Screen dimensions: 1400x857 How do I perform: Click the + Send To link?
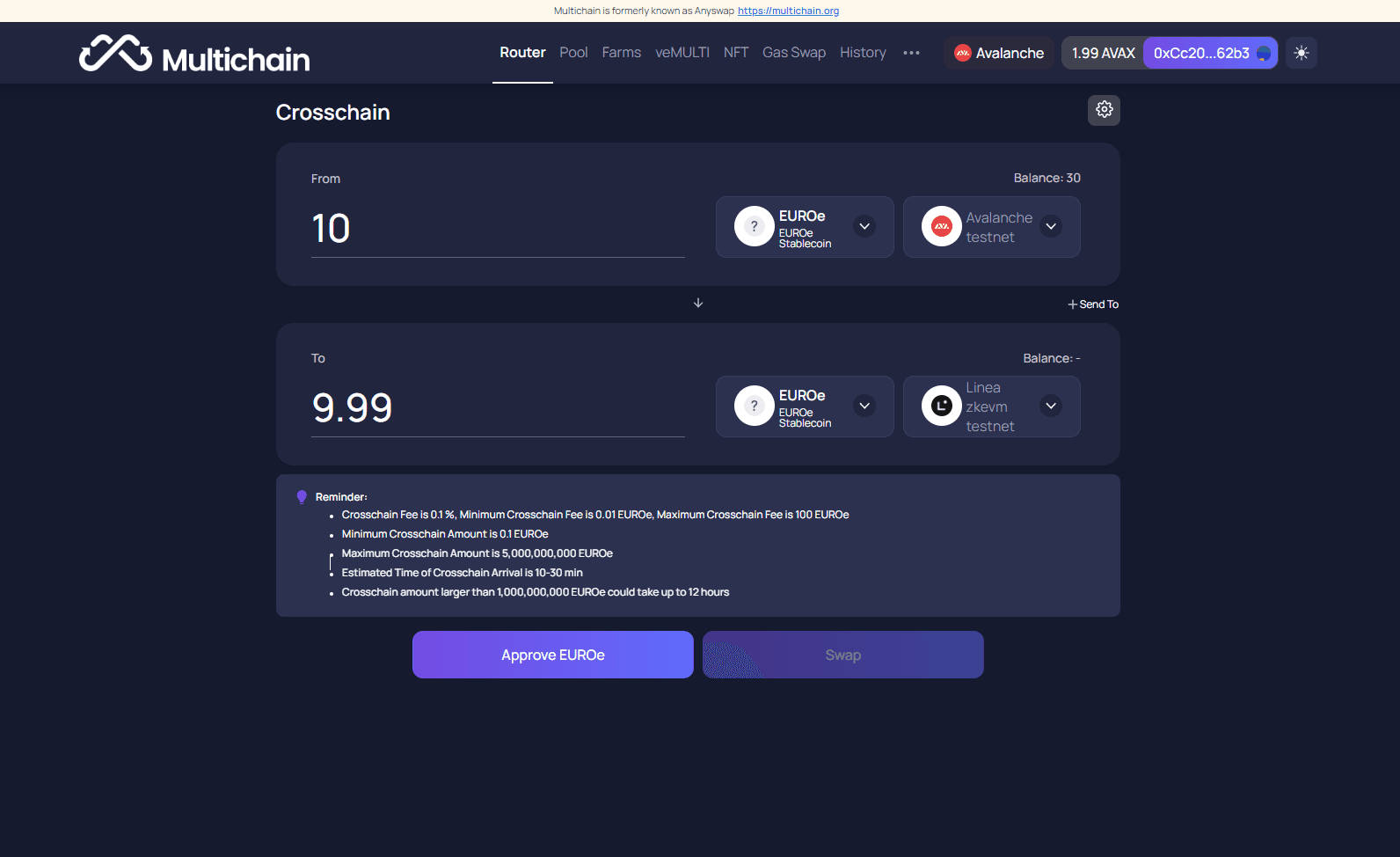tap(1093, 304)
